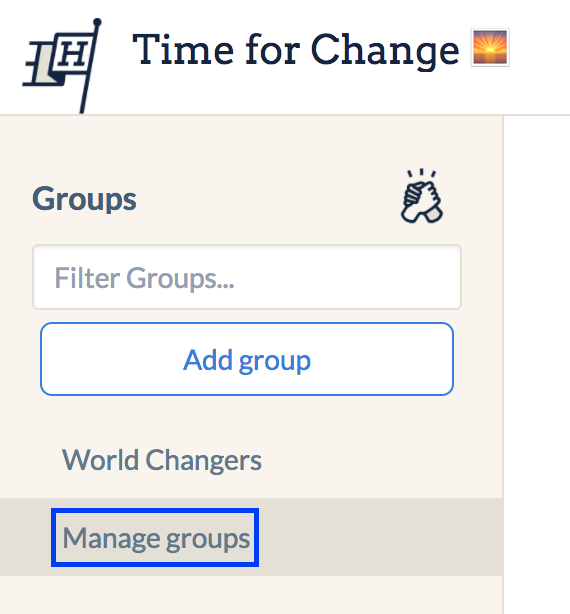Click empty space right of Manage groups
Screen dimensions: 570x614
coord(380,537)
